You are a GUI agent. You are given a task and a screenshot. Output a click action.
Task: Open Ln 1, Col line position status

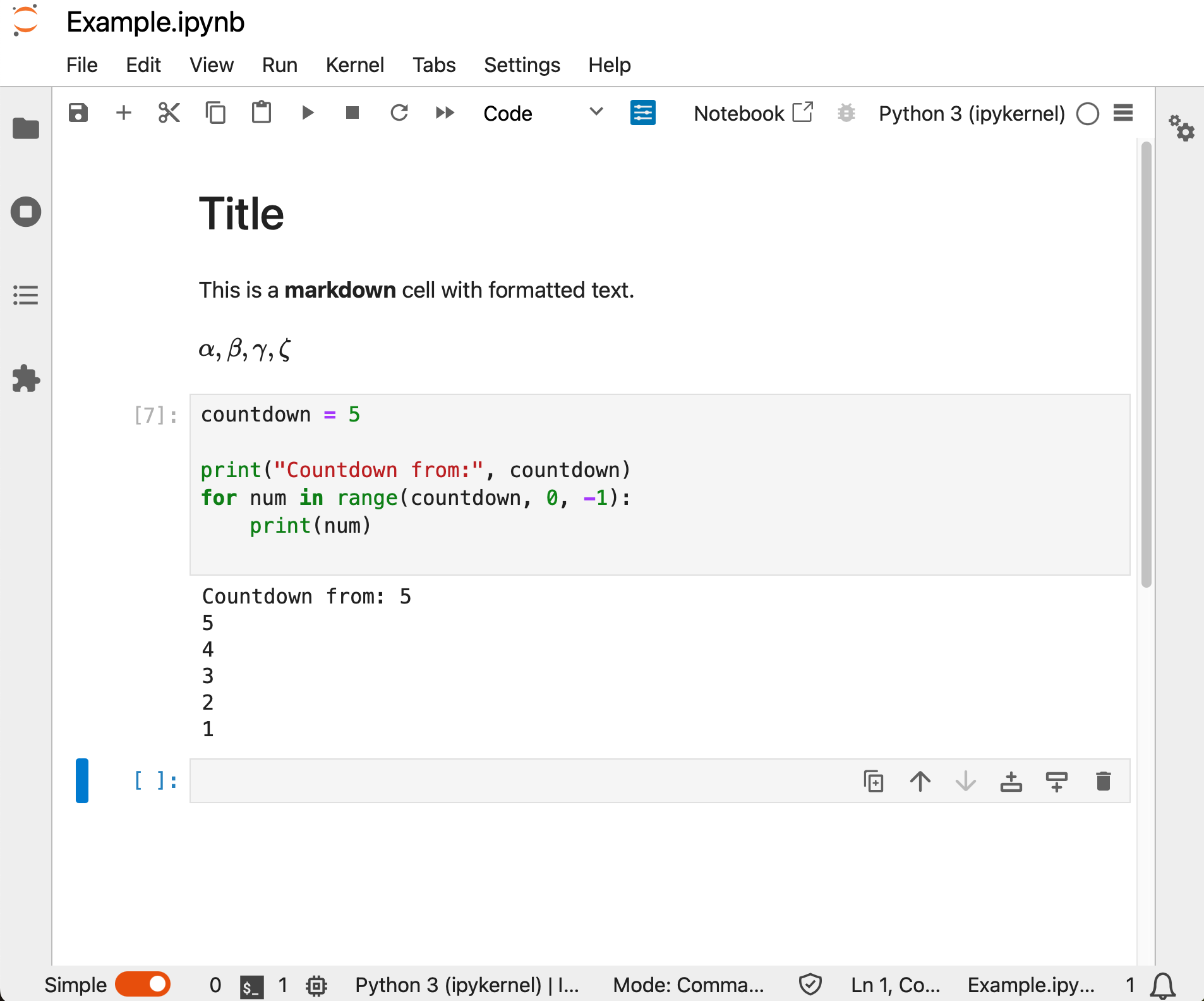pos(895,985)
